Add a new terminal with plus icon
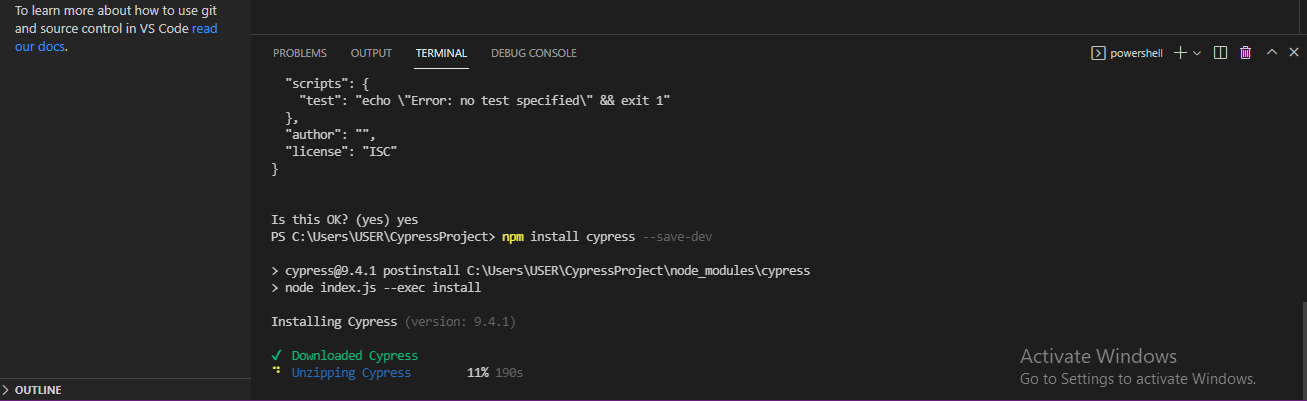This screenshot has width=1307, height=401. point(1180,53)
